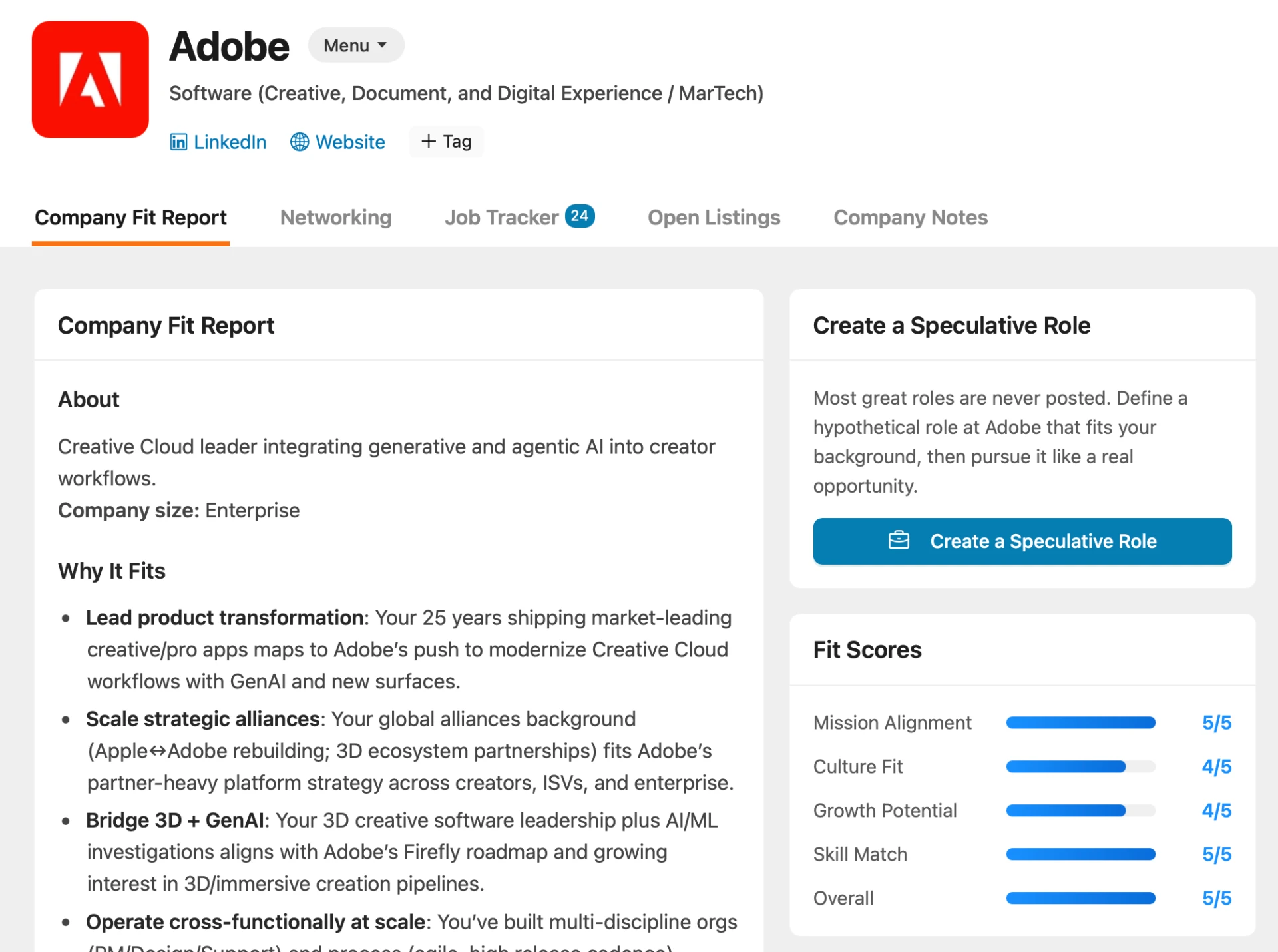Click the Software industry description subtitle
Viewport: 1278px width, 952px height.
point(466,93)
